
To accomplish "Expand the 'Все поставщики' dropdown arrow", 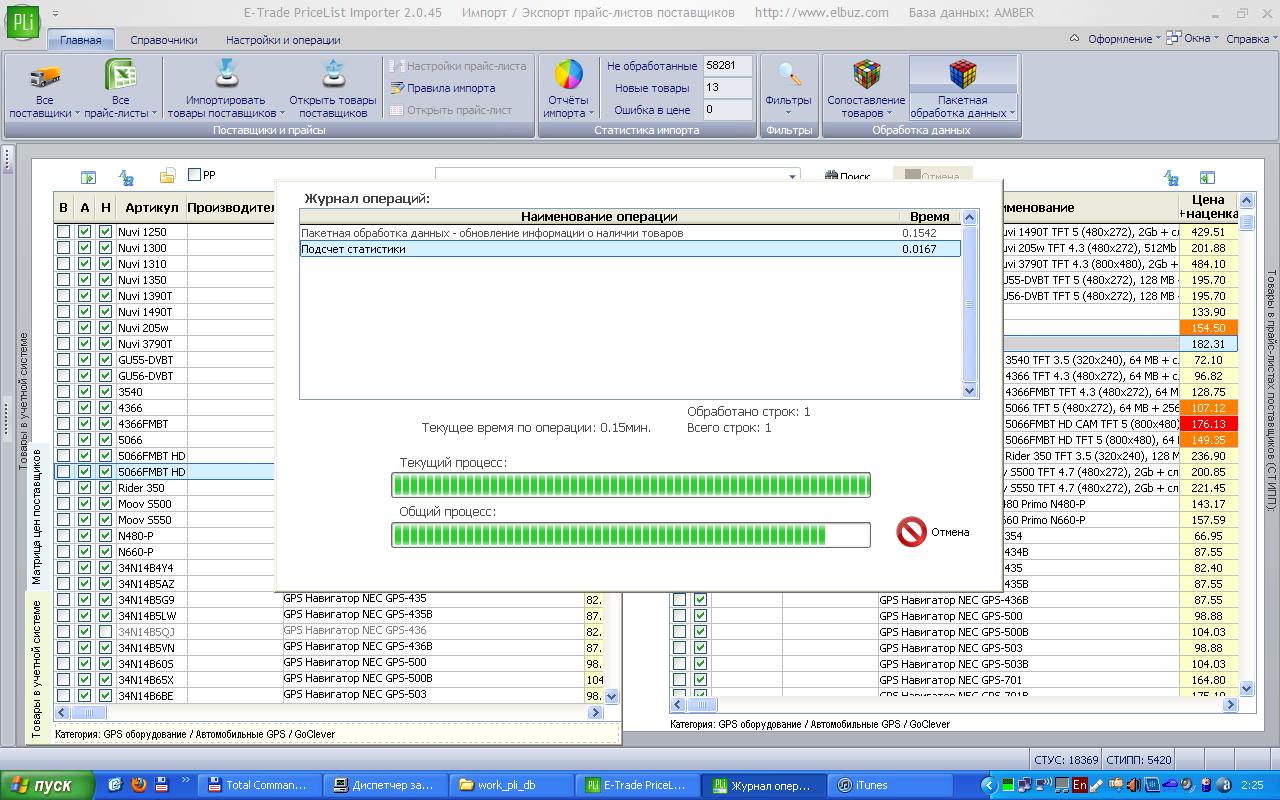I will point(77,114).
